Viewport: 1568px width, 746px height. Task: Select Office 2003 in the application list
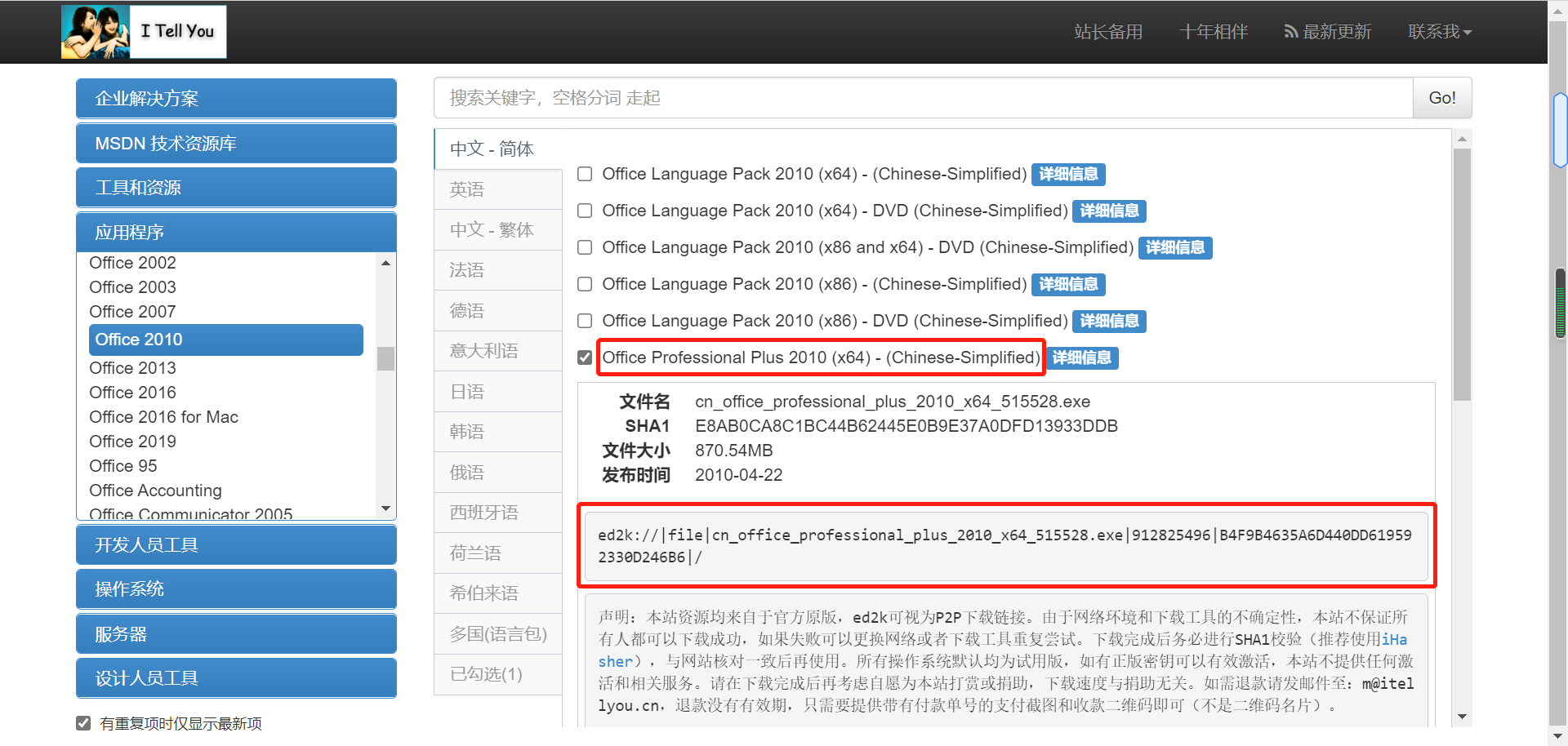pyautogui.click(x=132, y=287)
